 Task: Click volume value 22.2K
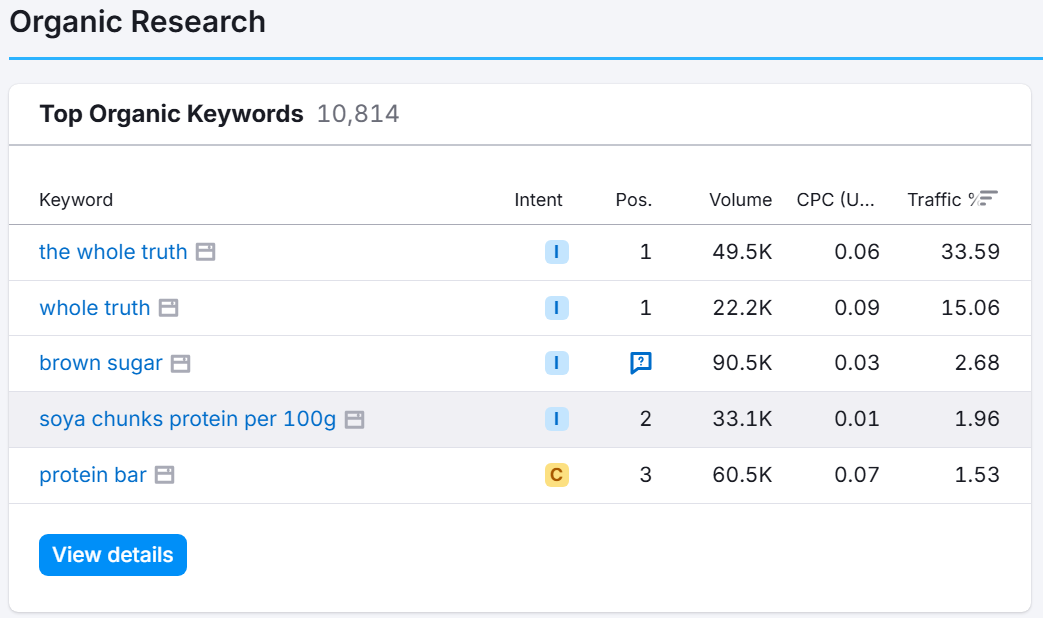[x=742, y=308]
